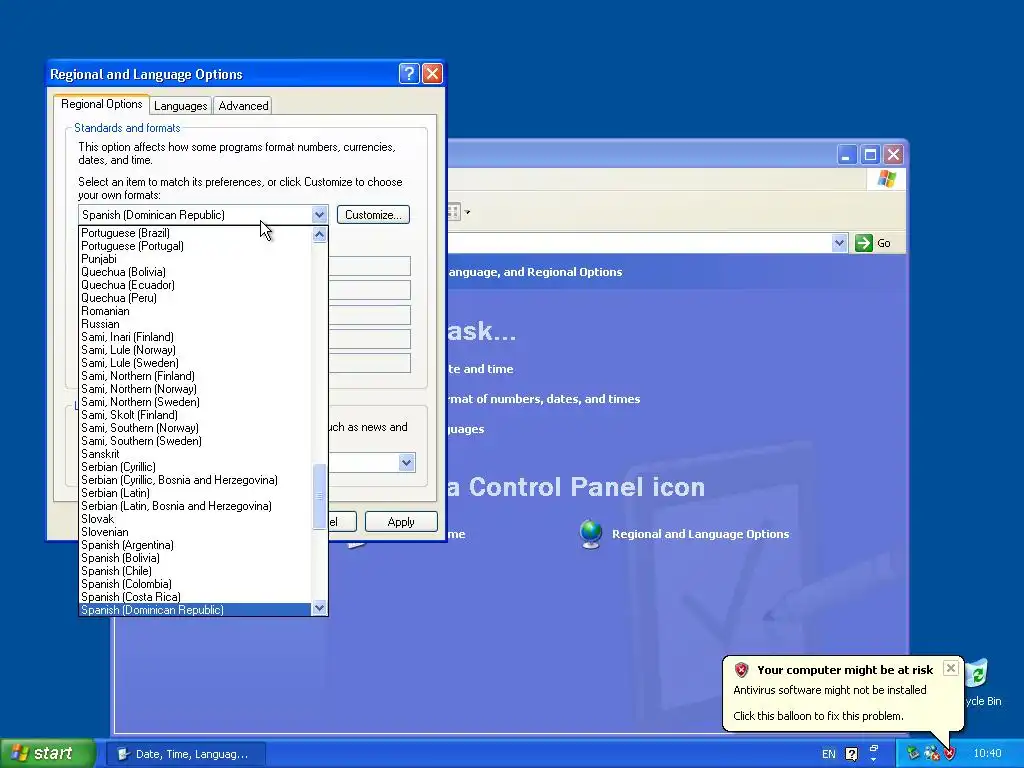Click the Regional and Language Options link
Viewport: 1024px width, 768px height.
tap(700, 534)
